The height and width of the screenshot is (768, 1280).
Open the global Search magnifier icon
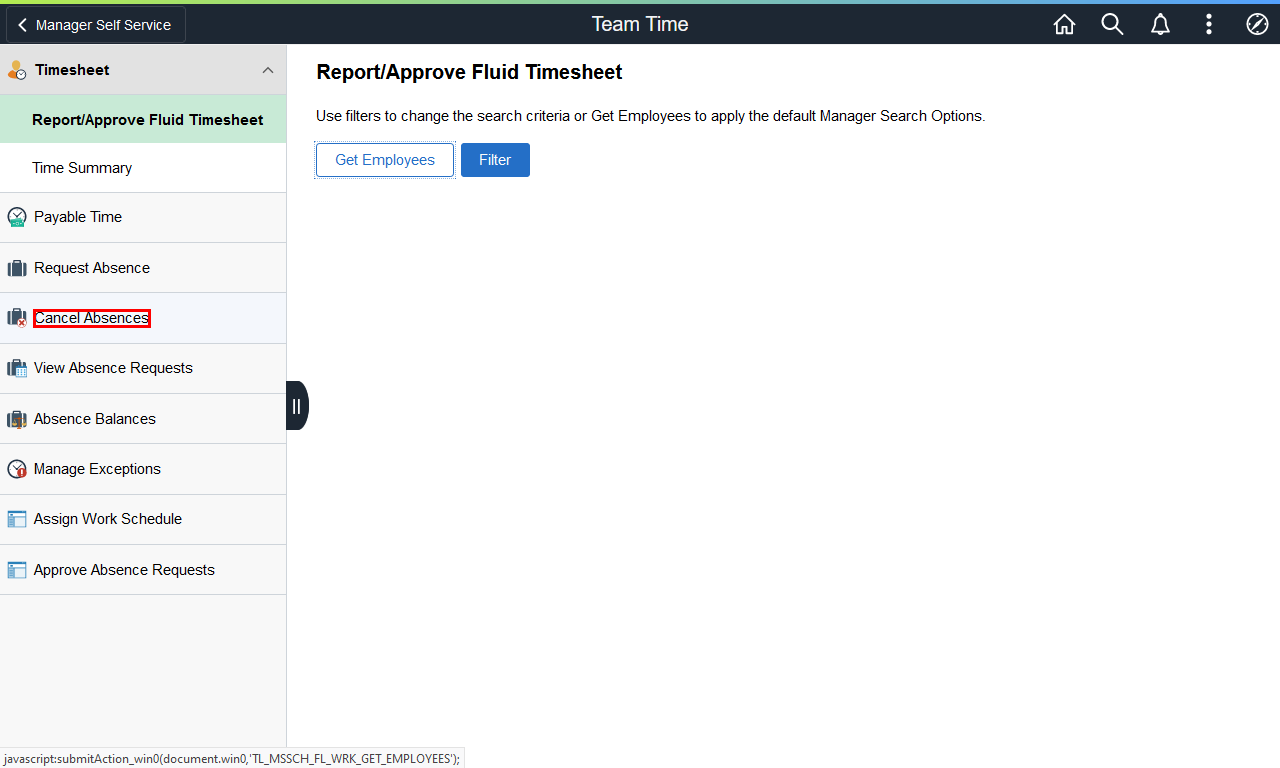pos(1112,24)
